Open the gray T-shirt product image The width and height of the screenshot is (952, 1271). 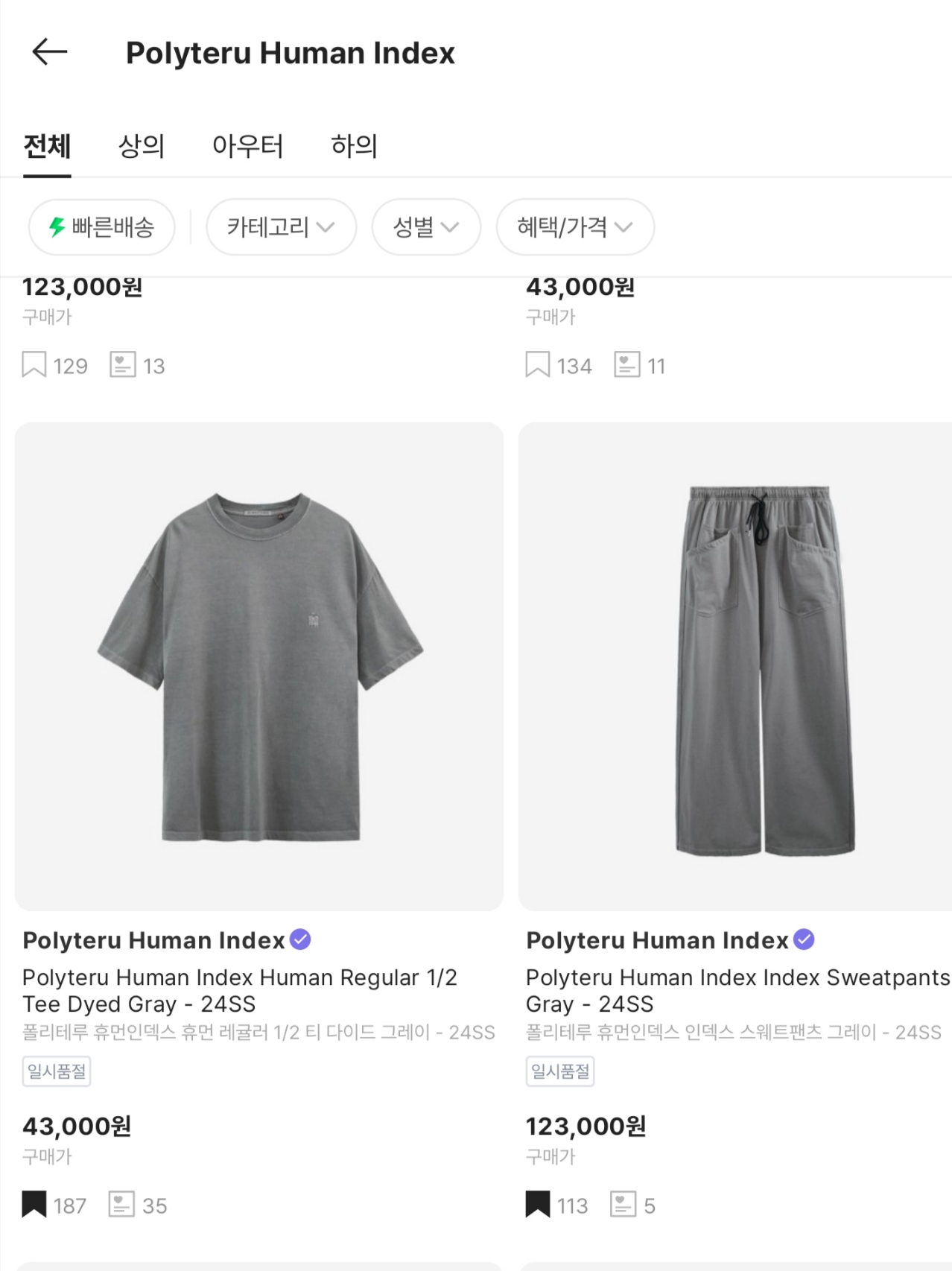259,666
